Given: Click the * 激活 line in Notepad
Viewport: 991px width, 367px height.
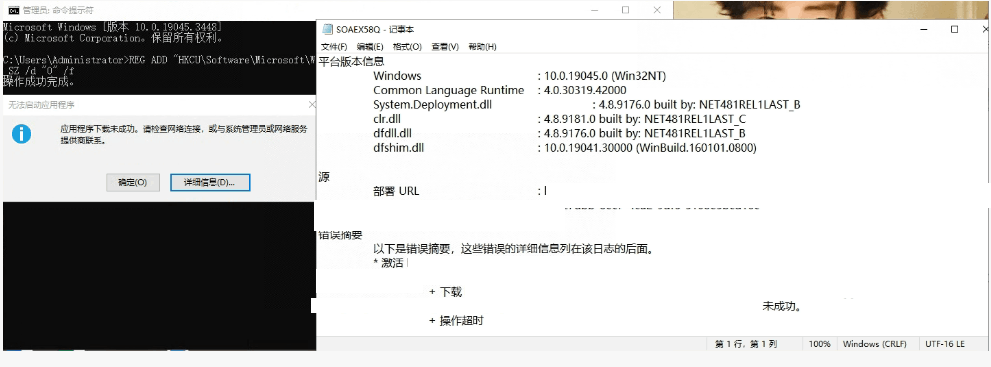Looking at the screenshot, I should click(388, 263).
